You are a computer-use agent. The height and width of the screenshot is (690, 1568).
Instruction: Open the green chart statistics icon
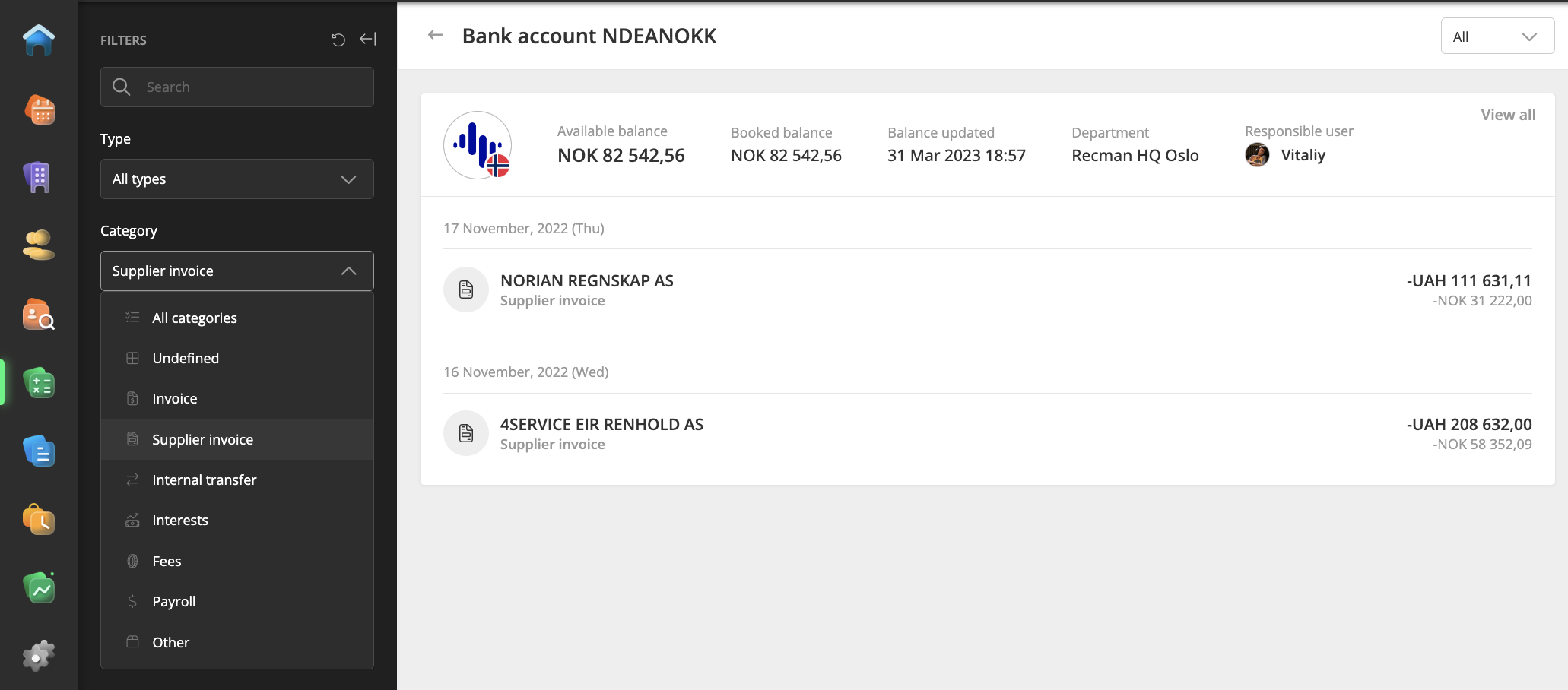tap(39, 588)
